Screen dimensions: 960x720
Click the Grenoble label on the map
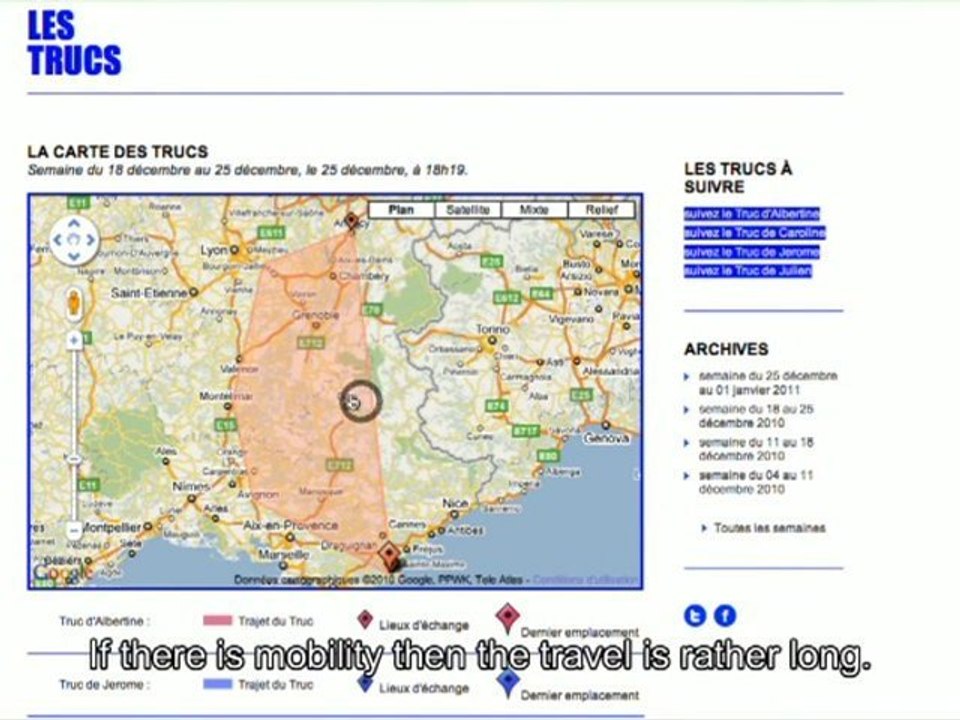pos(315,315)
